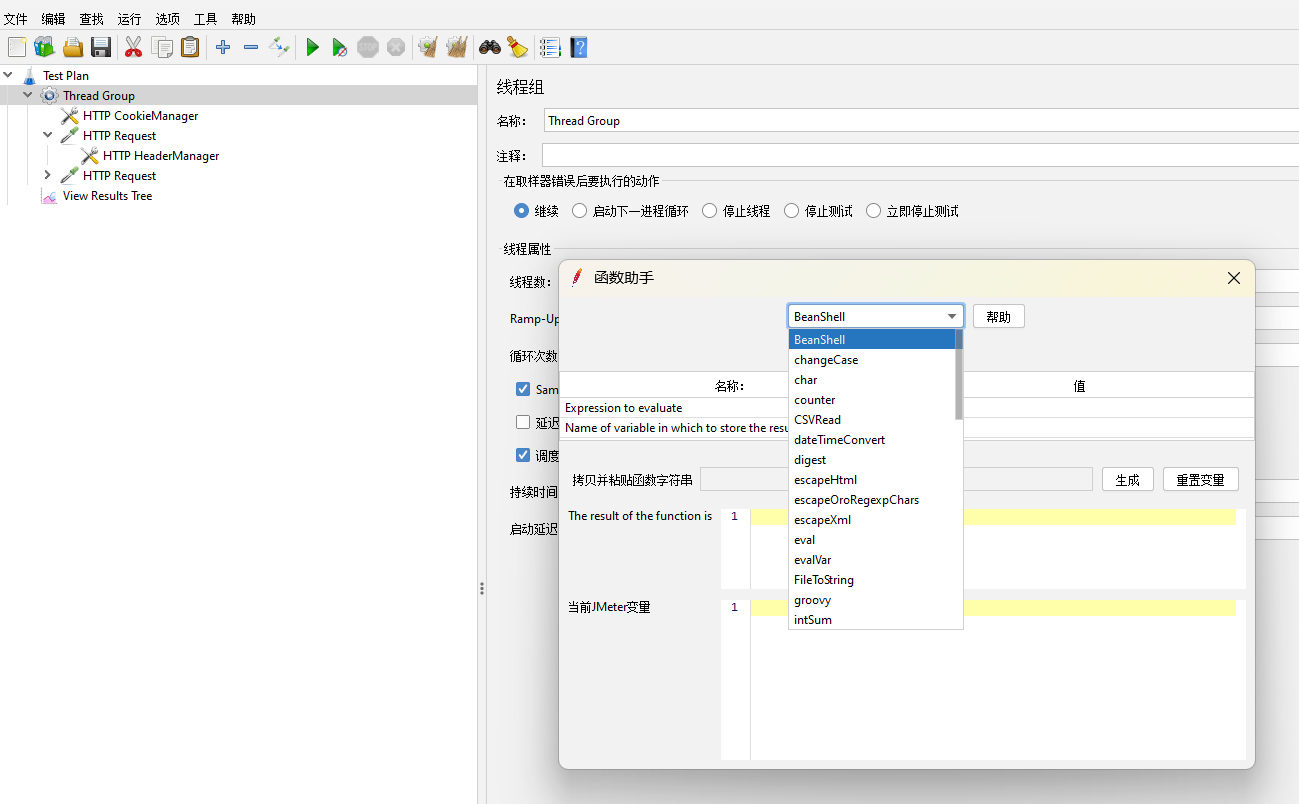Choose the 停止线程 radio button
This screenshot has height=804, width=1299.
[x=709, y=211]
